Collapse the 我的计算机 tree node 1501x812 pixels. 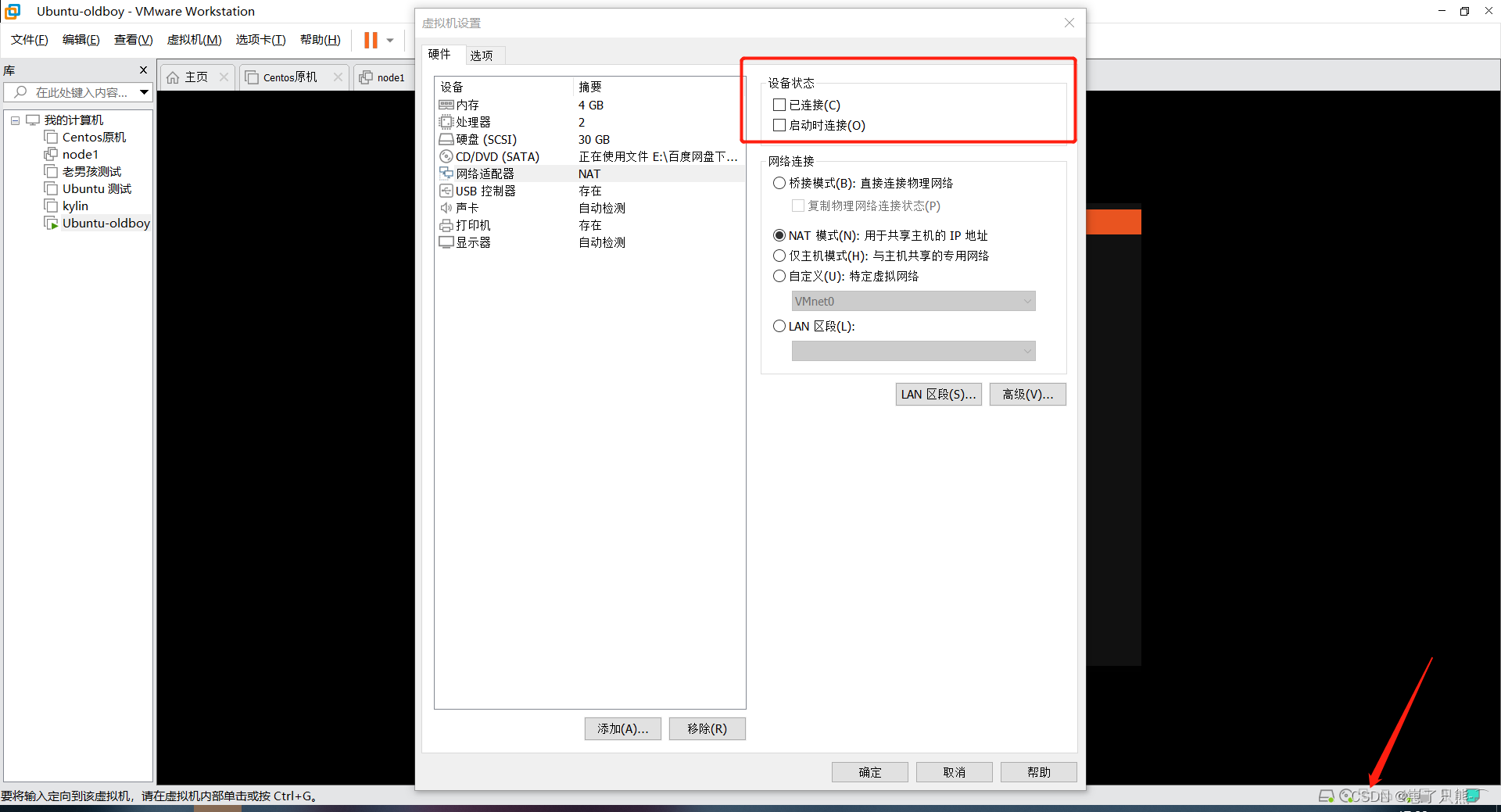15,120
